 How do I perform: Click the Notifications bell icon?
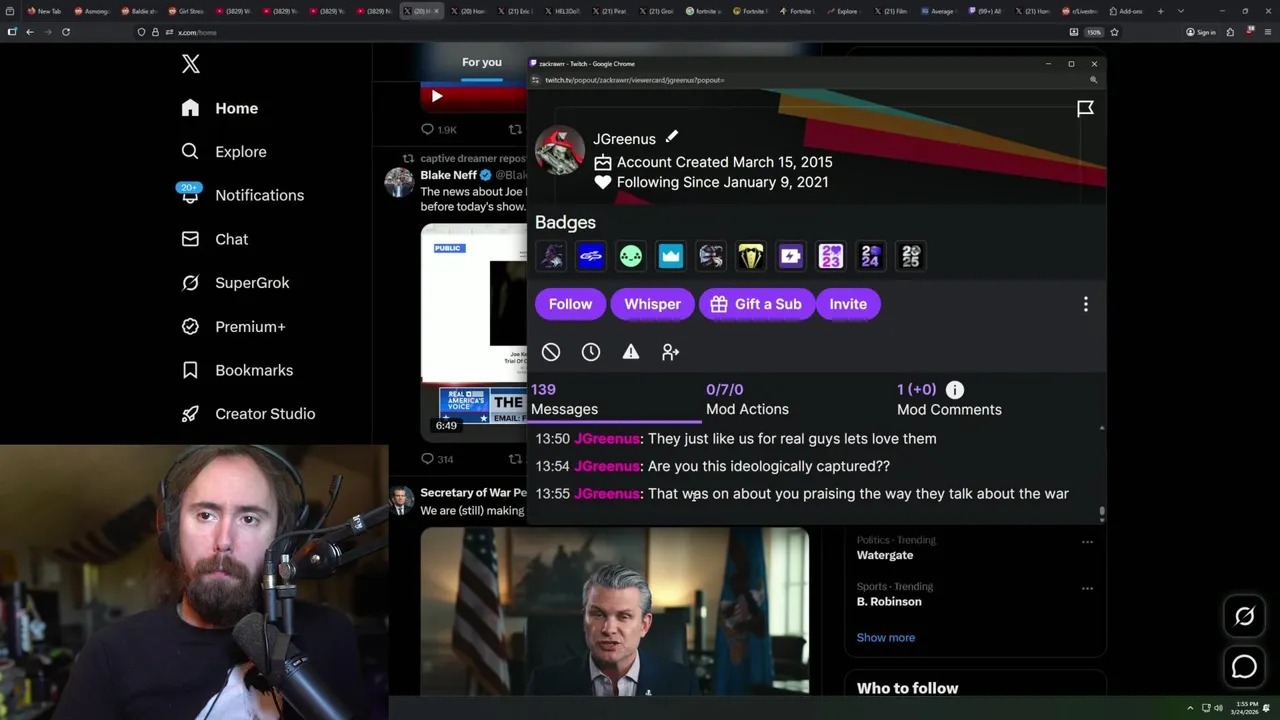[190, 194]
